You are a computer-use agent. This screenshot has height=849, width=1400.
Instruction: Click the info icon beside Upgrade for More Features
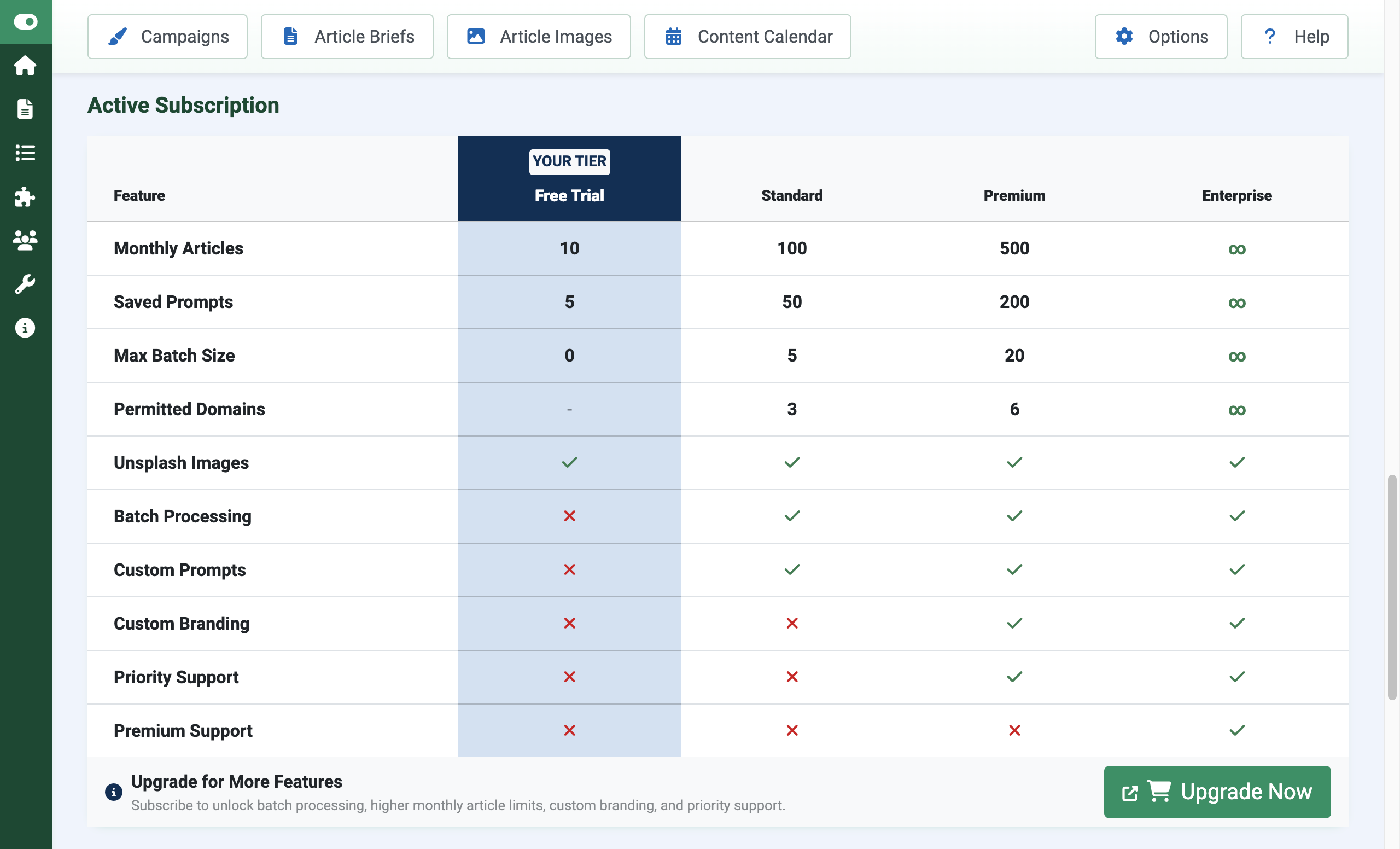[x=114, y=792]
